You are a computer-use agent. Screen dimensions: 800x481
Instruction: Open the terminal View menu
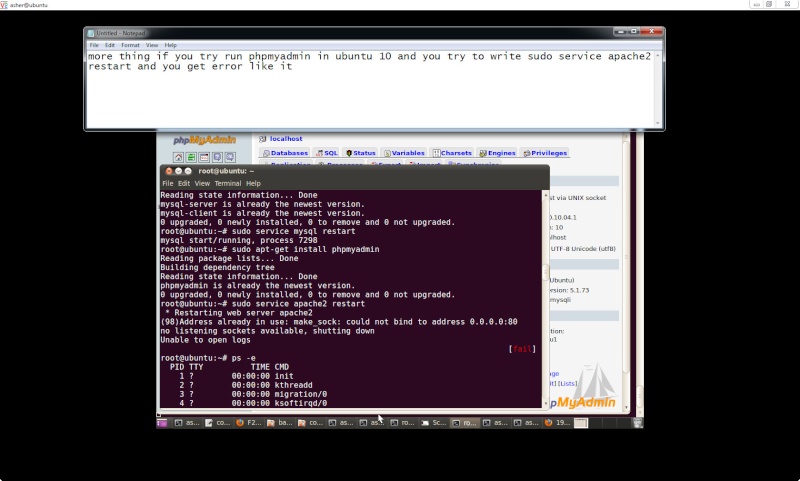click(202, 184)
